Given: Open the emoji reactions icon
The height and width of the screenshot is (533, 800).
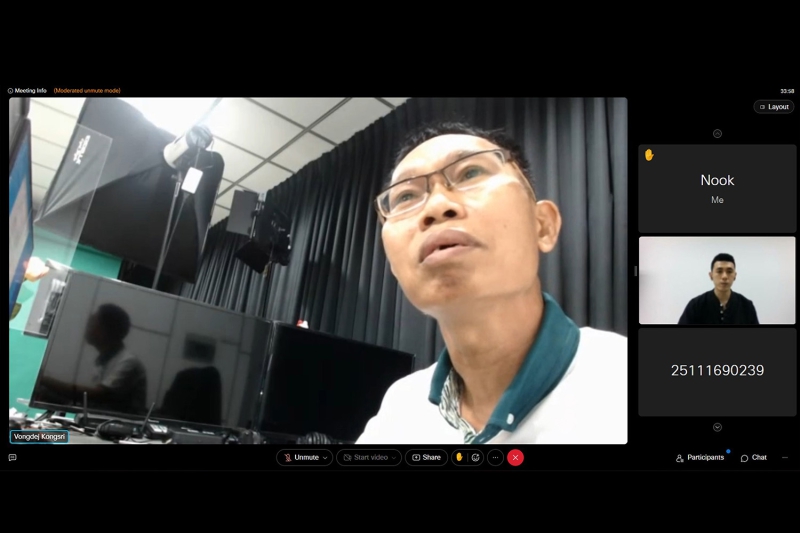Looking at the screenshot, I should point(476,457).
